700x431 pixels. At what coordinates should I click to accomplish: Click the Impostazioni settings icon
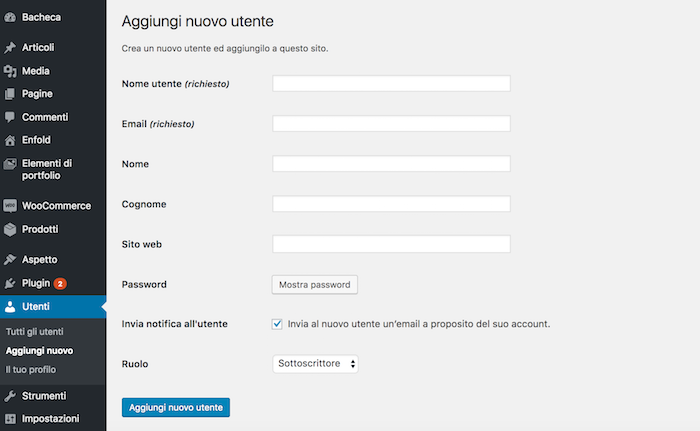click(x=10, y=419)
